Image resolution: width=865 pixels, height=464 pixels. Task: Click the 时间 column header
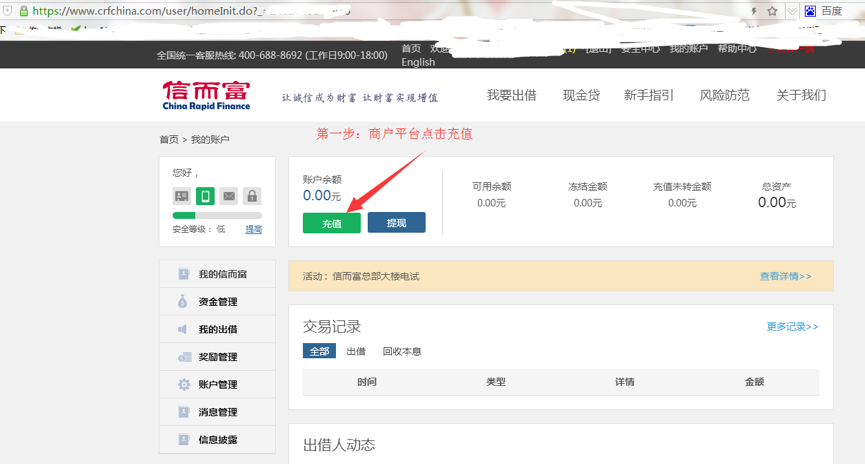tap(367, 382)
